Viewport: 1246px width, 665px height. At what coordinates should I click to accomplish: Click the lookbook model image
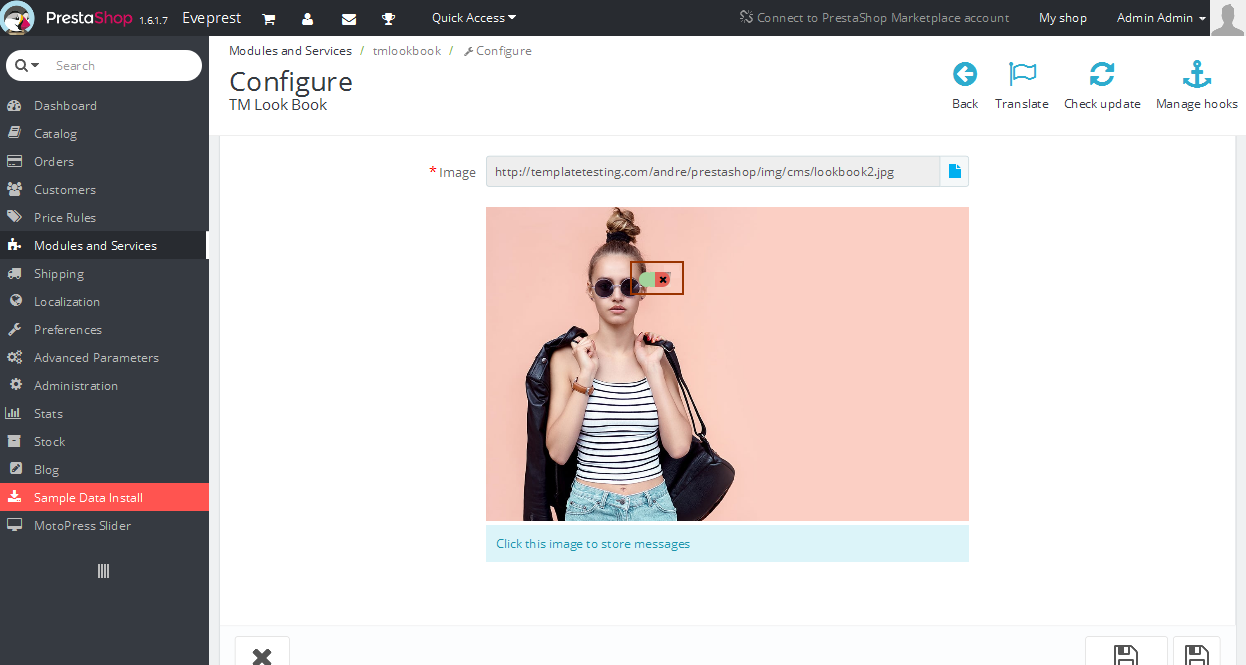pos(727,364)
